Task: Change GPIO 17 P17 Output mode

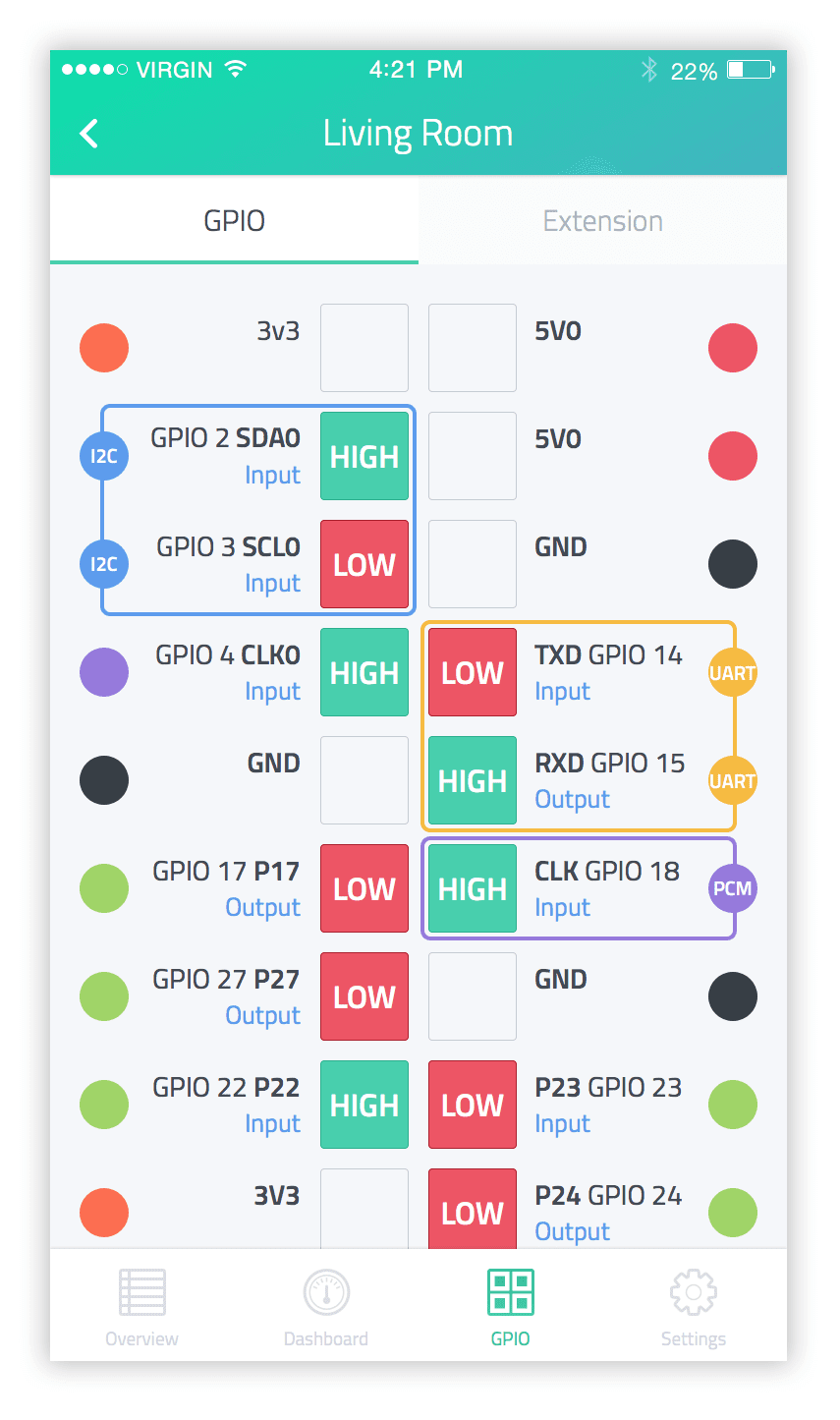Action: coord(262,908)
